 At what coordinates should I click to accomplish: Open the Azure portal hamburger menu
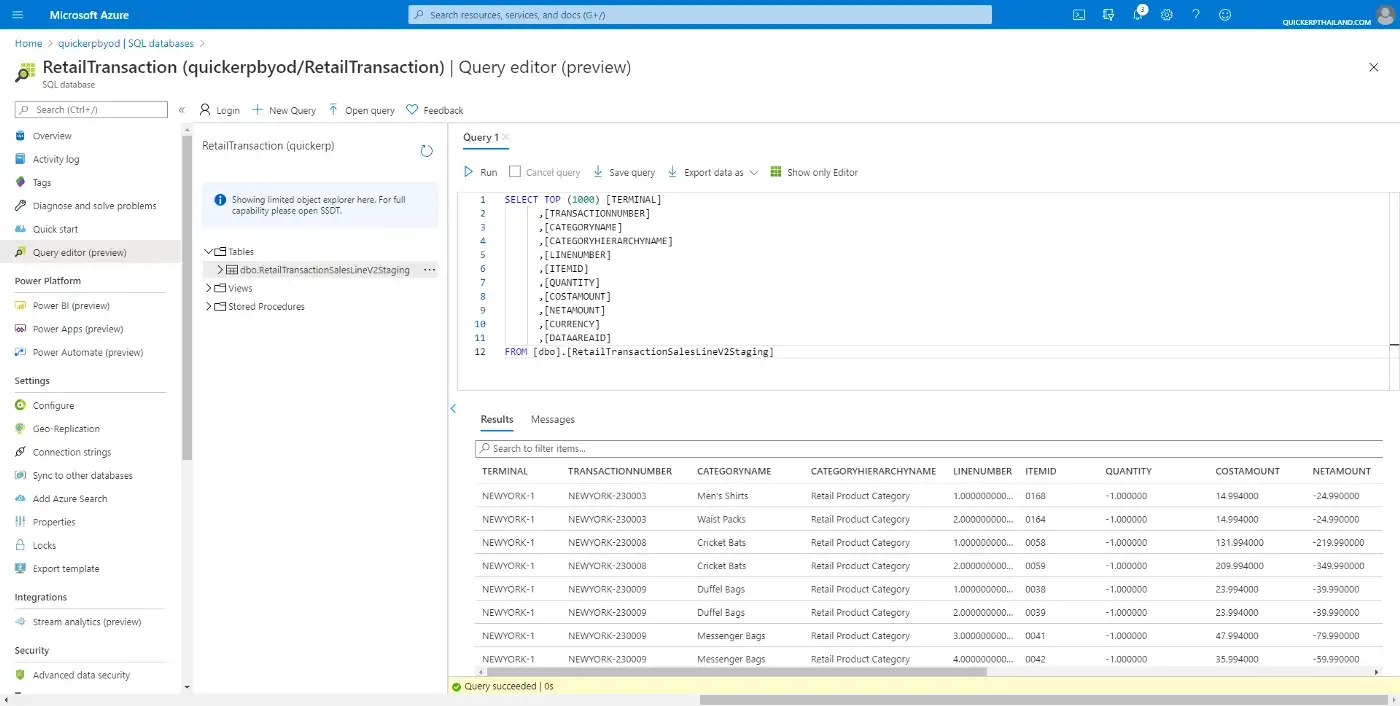pos(17,15)
